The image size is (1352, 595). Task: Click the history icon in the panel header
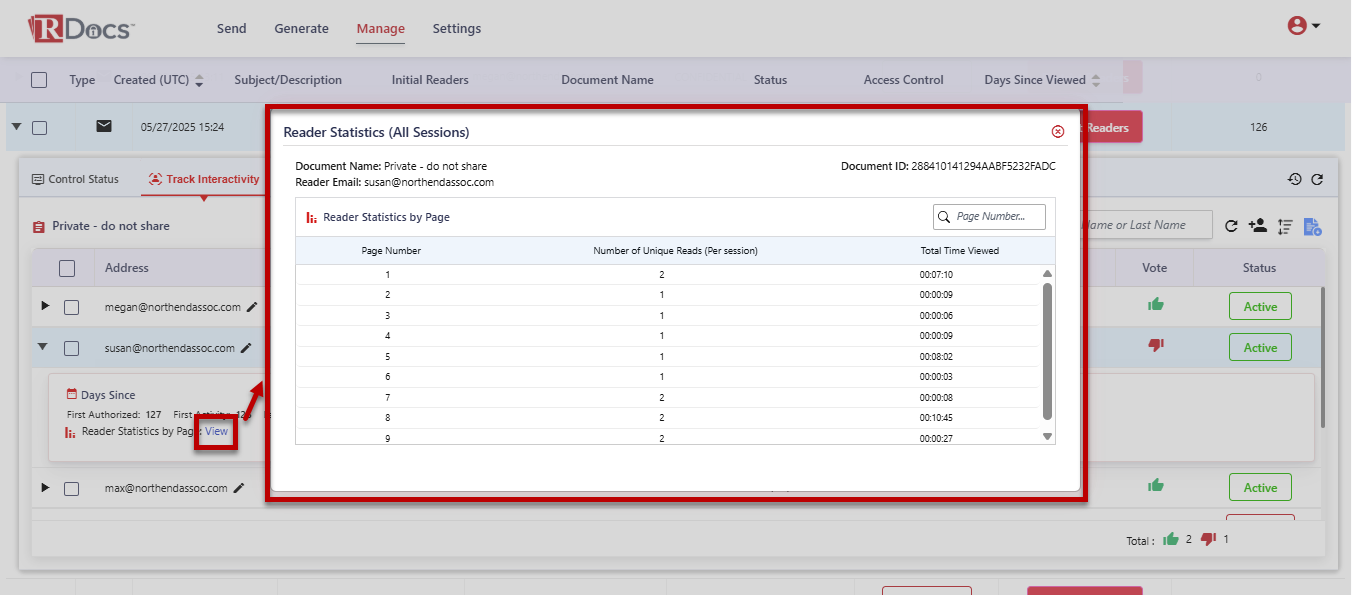tap(1294, 179)
